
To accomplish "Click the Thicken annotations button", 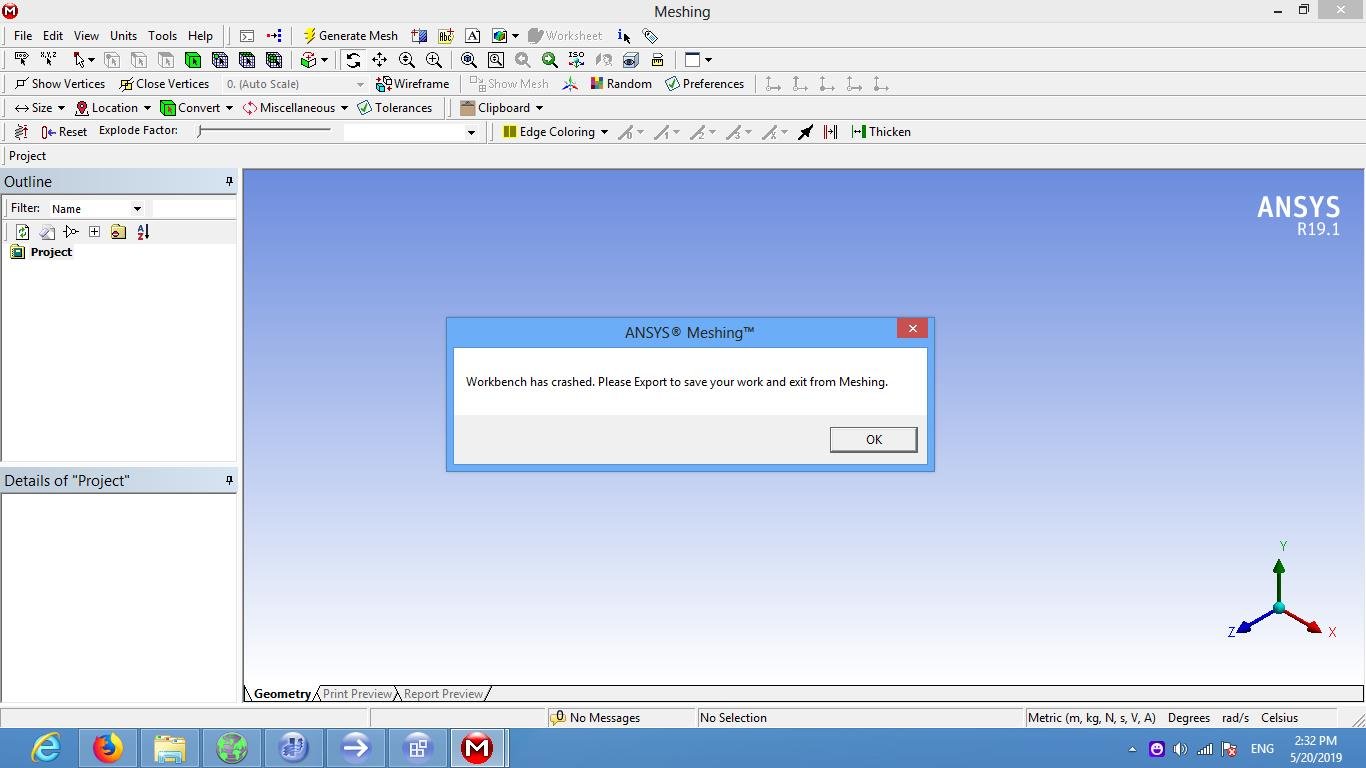I will tap(881, 132).
